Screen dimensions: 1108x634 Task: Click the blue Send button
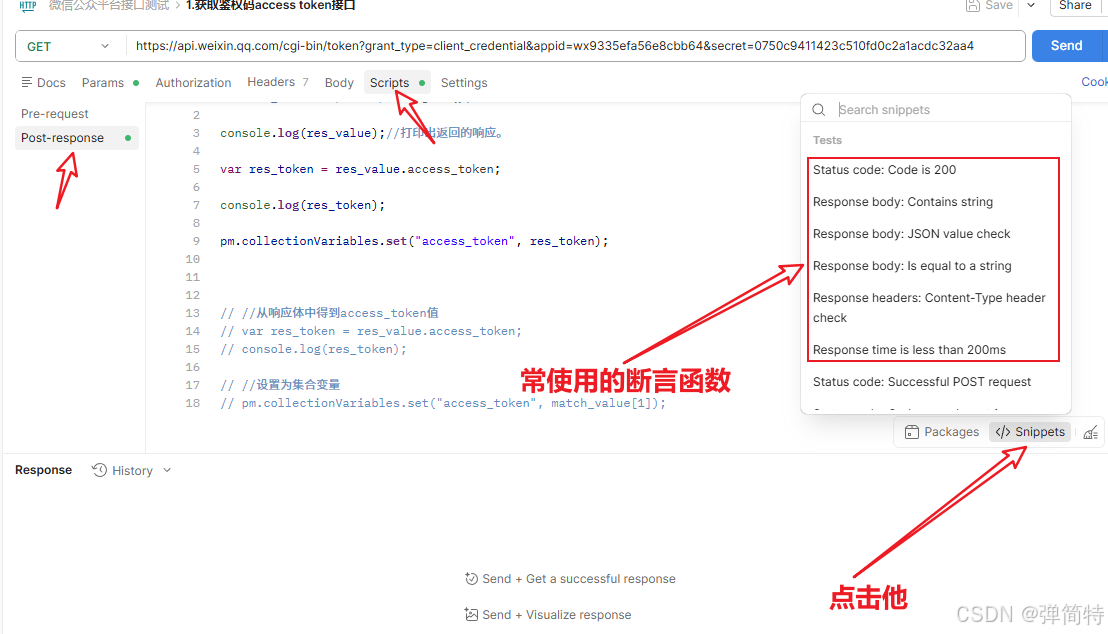[x=1066, y=46]
